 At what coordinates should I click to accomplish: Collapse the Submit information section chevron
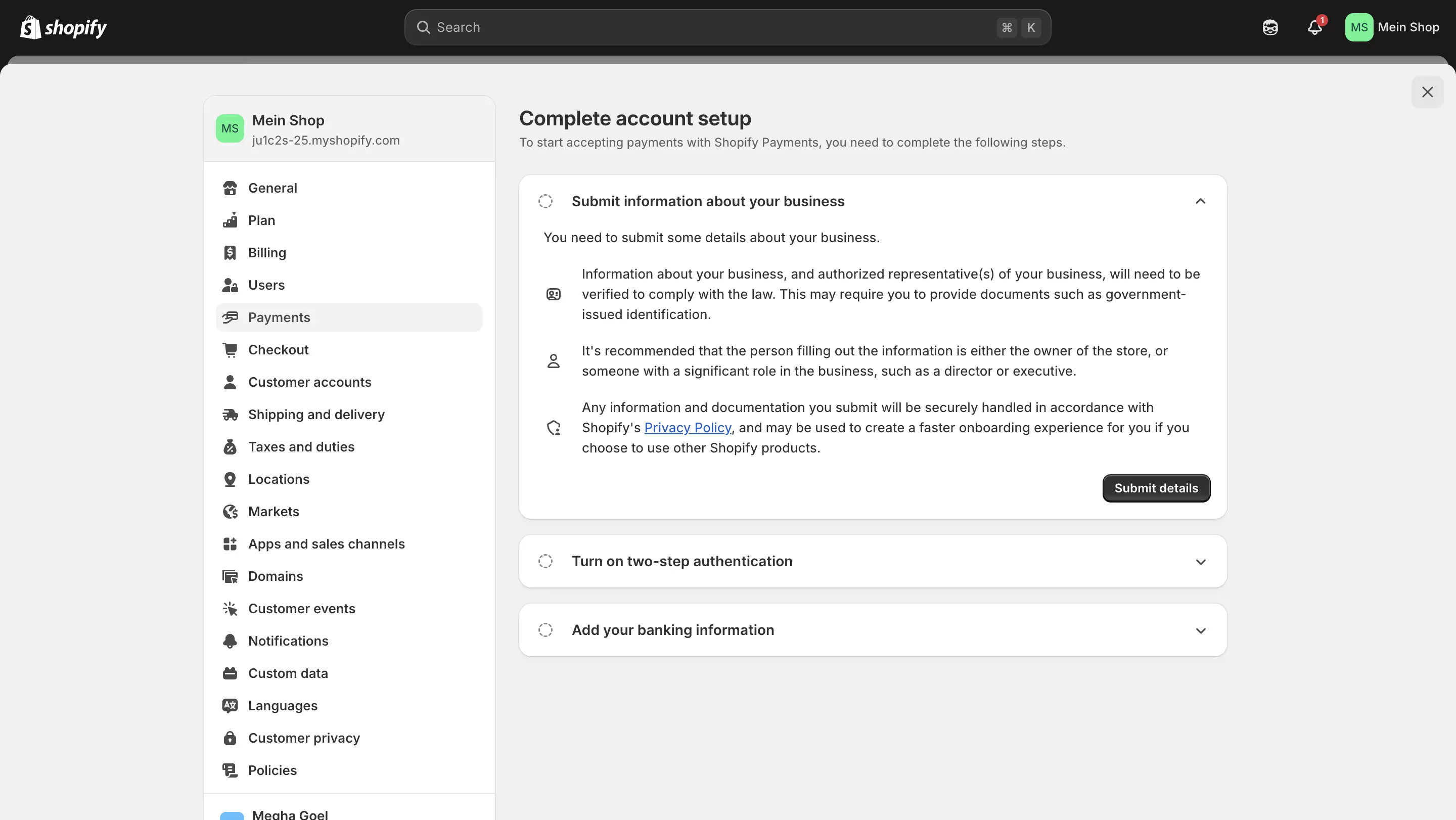[x=1201, y=201]
